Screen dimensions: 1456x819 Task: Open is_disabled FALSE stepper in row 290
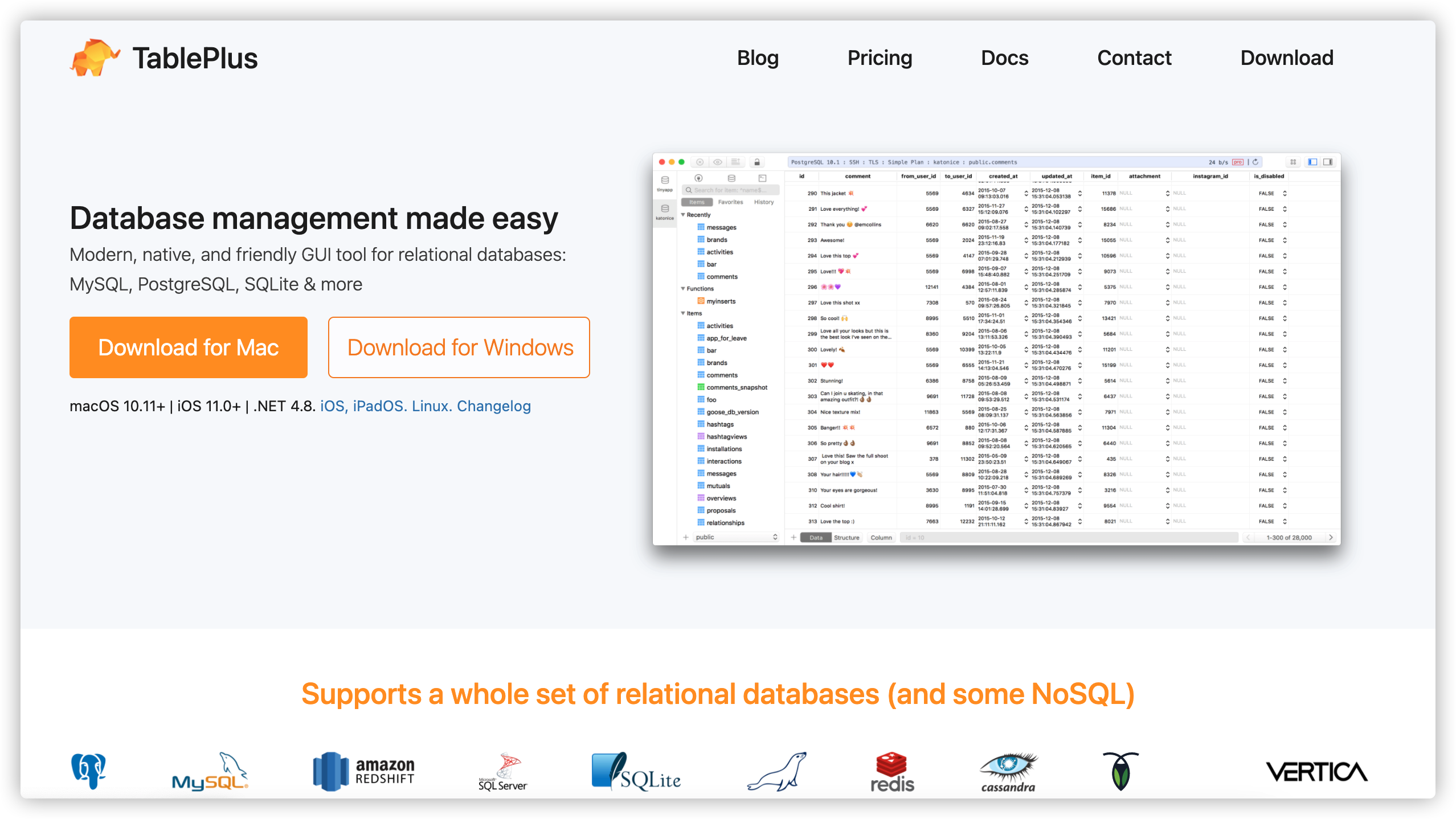(1285, 194)
